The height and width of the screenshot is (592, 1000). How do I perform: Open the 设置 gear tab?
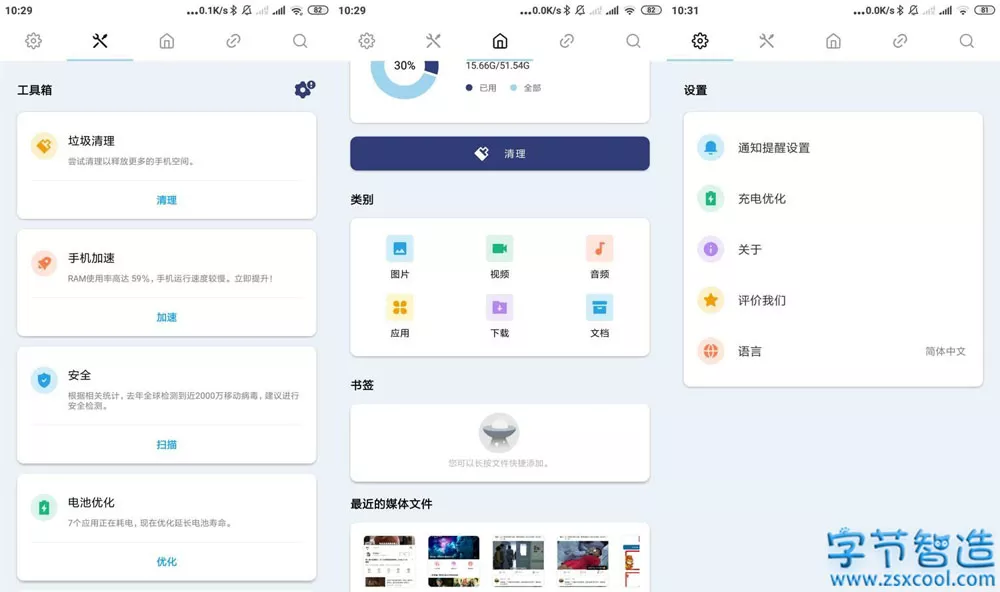[x=700, y=41]
